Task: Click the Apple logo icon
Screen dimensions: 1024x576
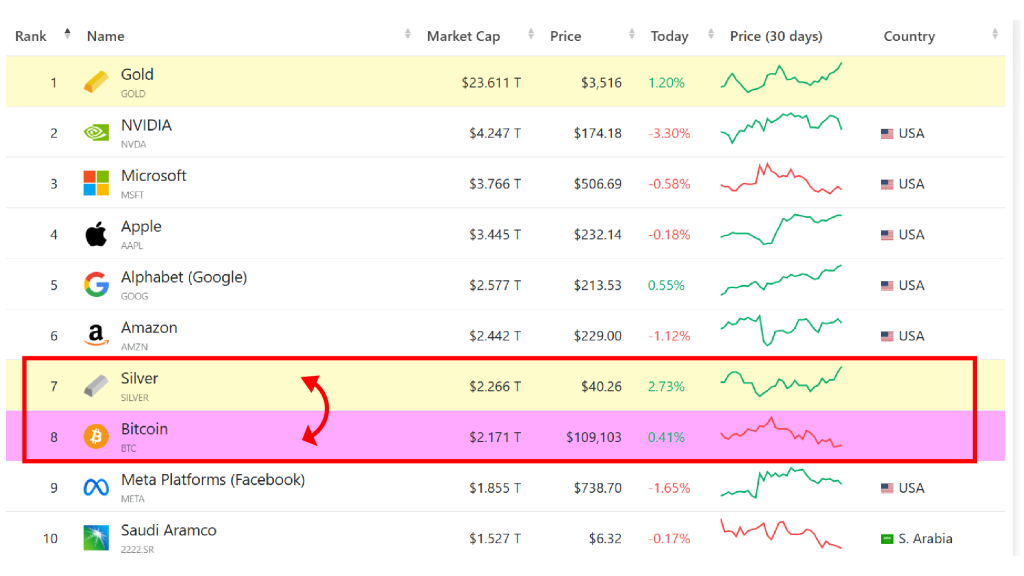Action: pos(96,234)
